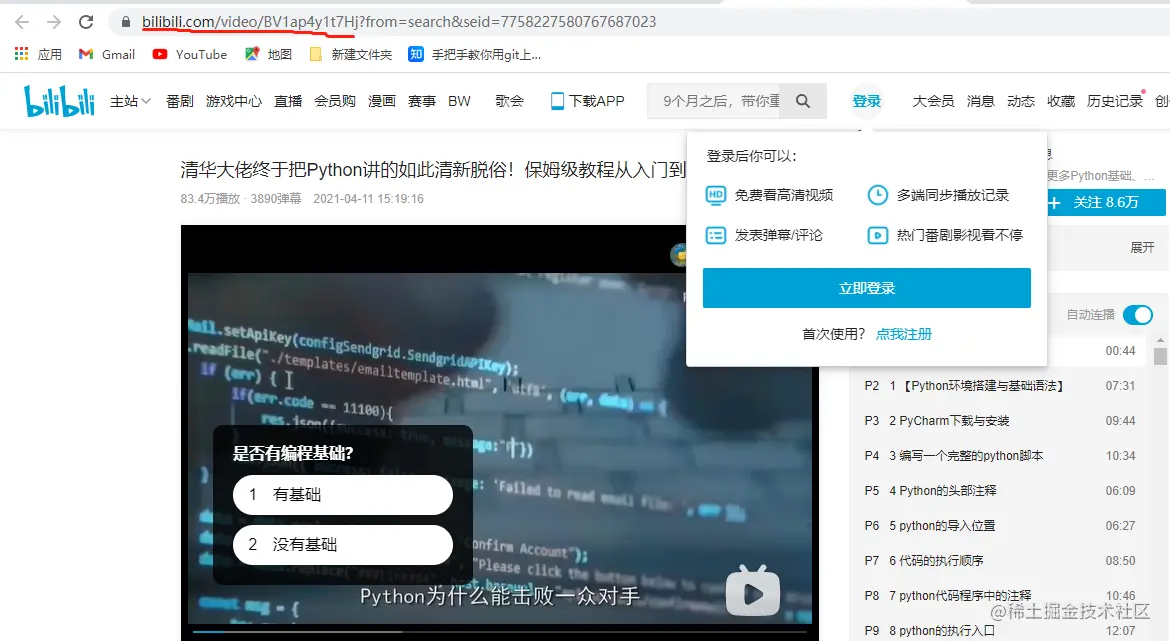This screenshot has height=641, width=1170.
Task: Open 收藏 in the header
Action: click(x=1061, y=101)
